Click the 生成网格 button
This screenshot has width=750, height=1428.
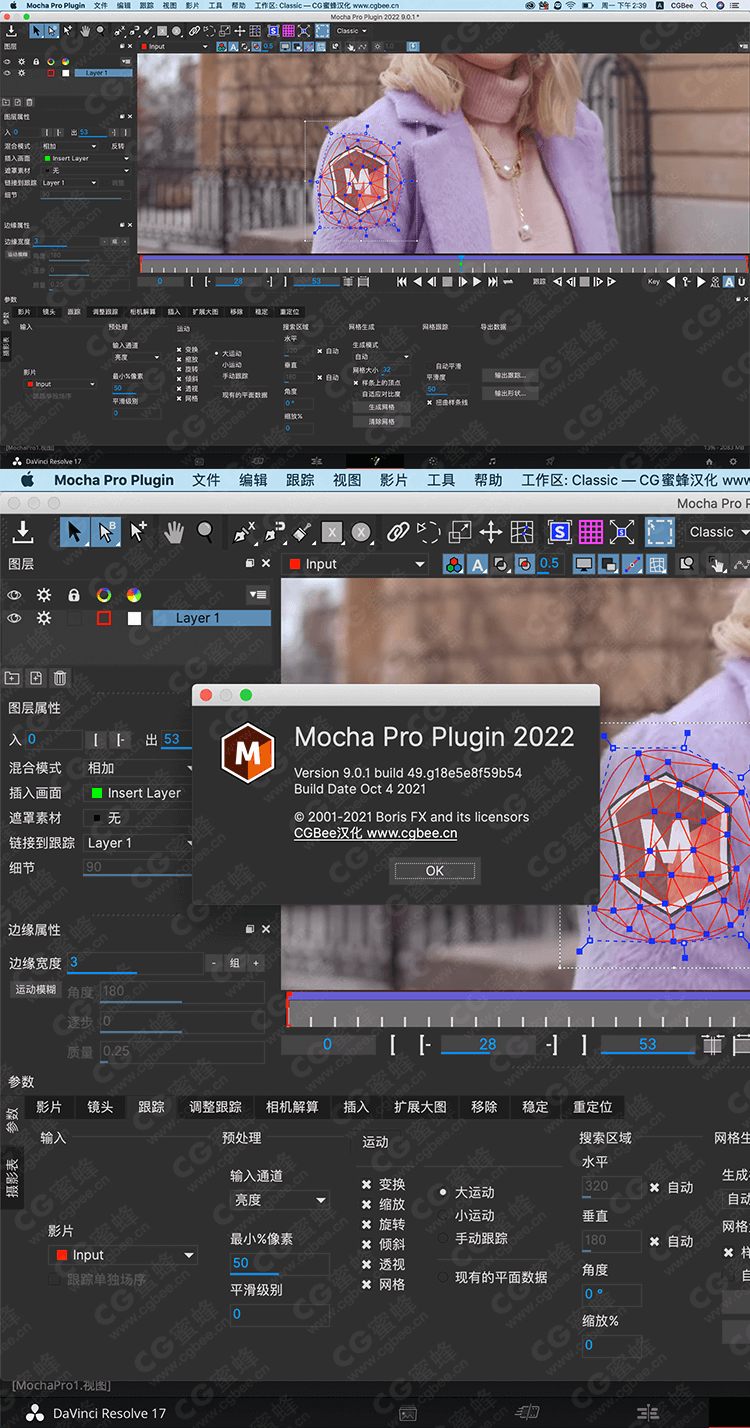pyautogui.click(x=381, y=407)
